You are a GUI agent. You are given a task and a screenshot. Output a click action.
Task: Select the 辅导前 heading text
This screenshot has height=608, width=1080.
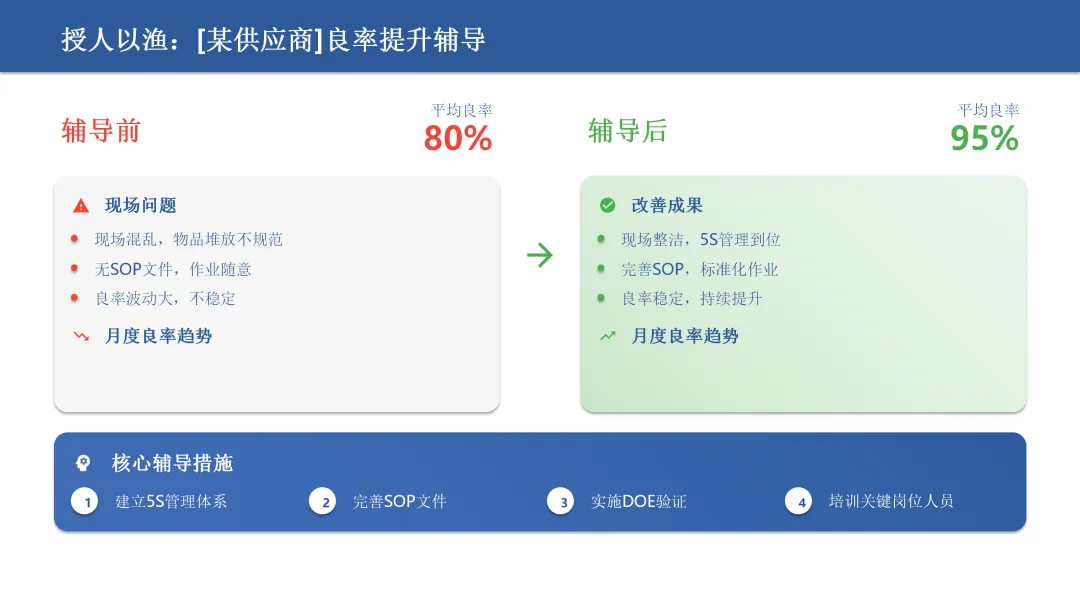(101, 131)
